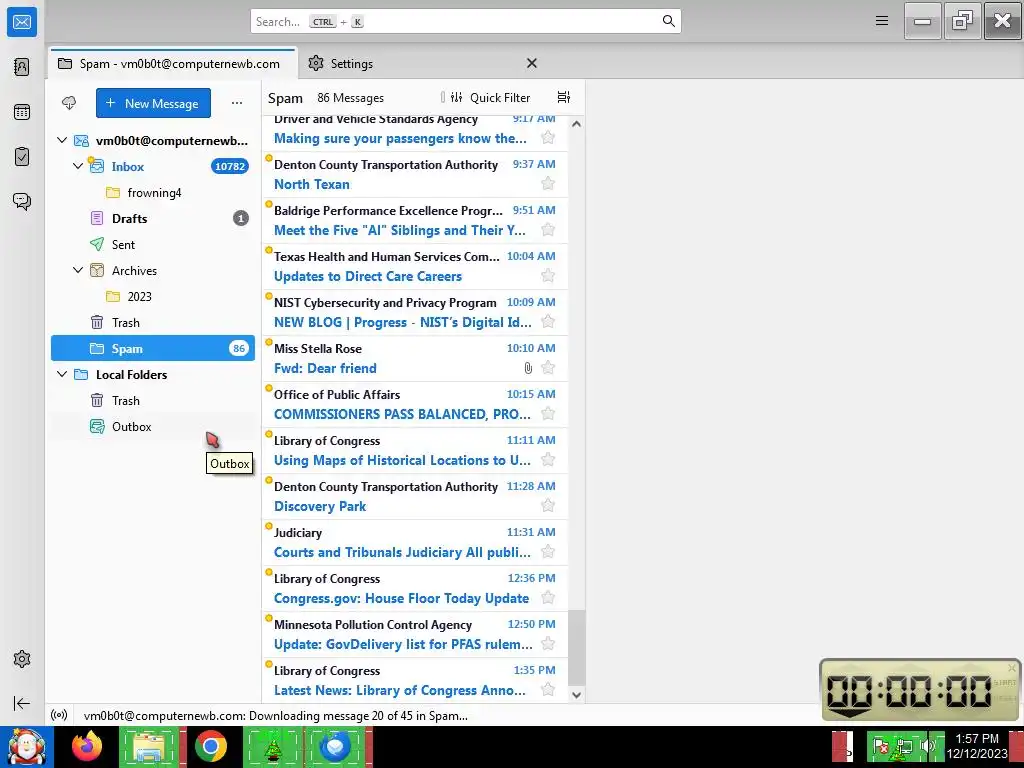Click the online status icon in status bar

click(59, 715)
